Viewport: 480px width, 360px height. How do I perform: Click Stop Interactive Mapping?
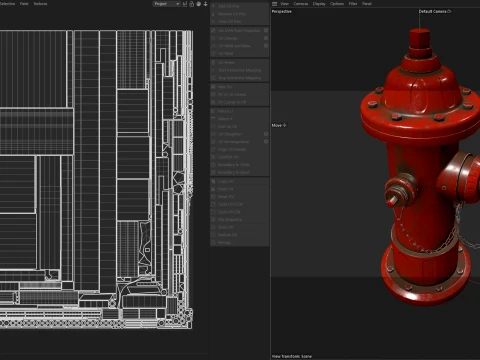coord(239,78)
